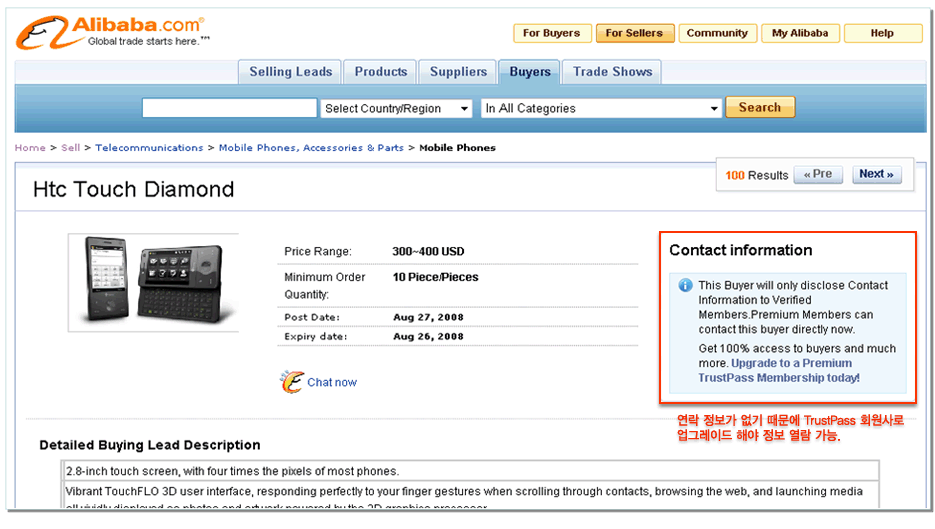Click the 2.8-inch touch screen description row
The image size is (935, 529).
point(471,471)
